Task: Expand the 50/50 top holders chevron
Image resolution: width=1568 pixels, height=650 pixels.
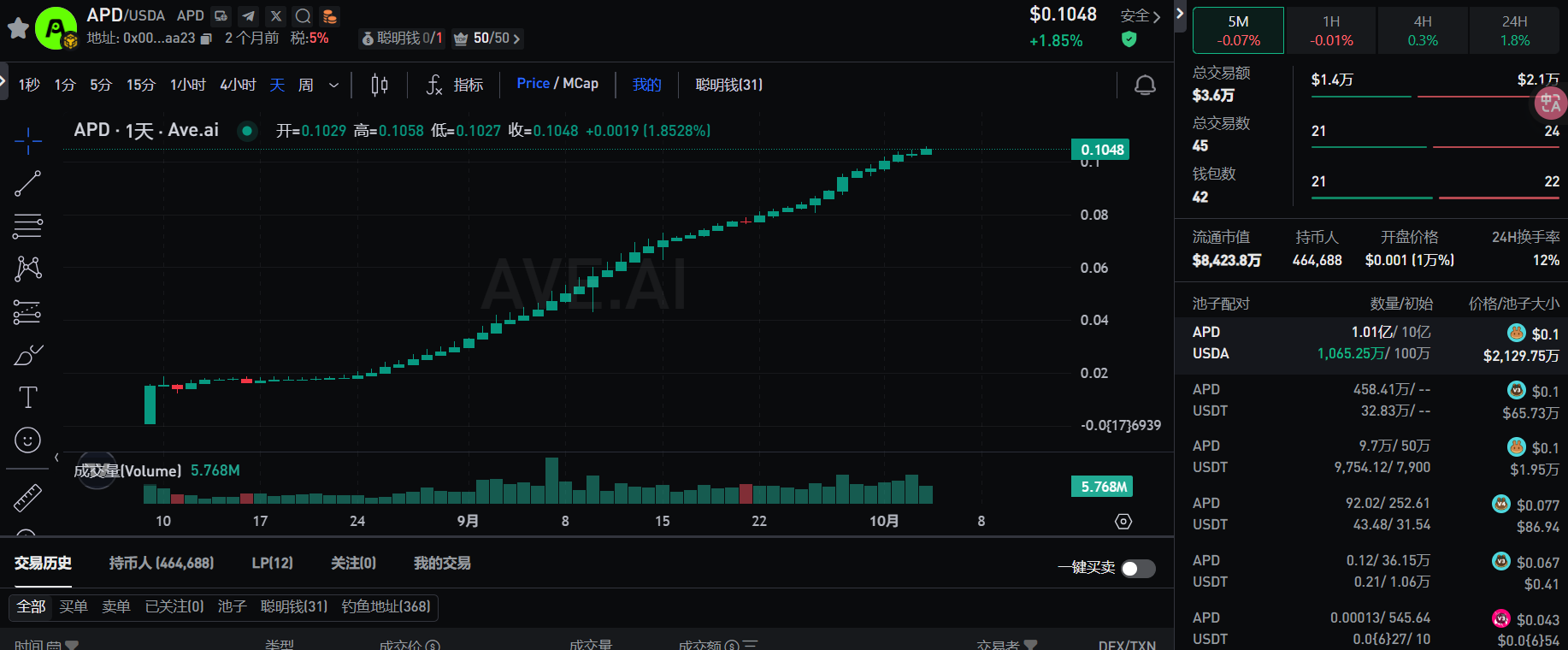Action: [x=516, y=38]
